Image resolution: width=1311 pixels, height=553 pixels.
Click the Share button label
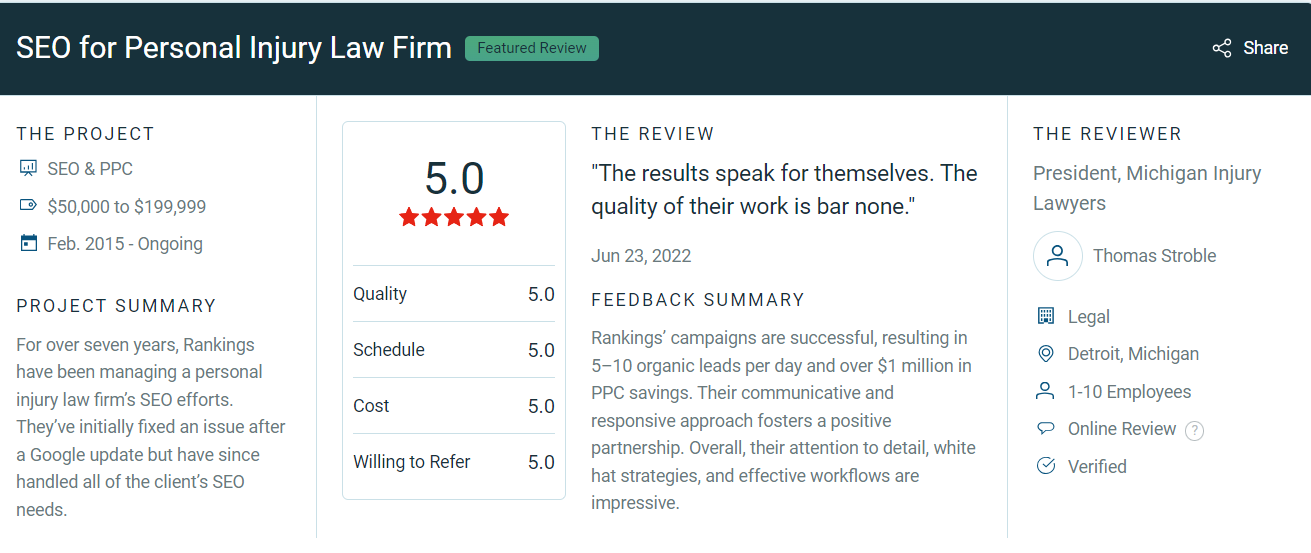(1265, 48)
